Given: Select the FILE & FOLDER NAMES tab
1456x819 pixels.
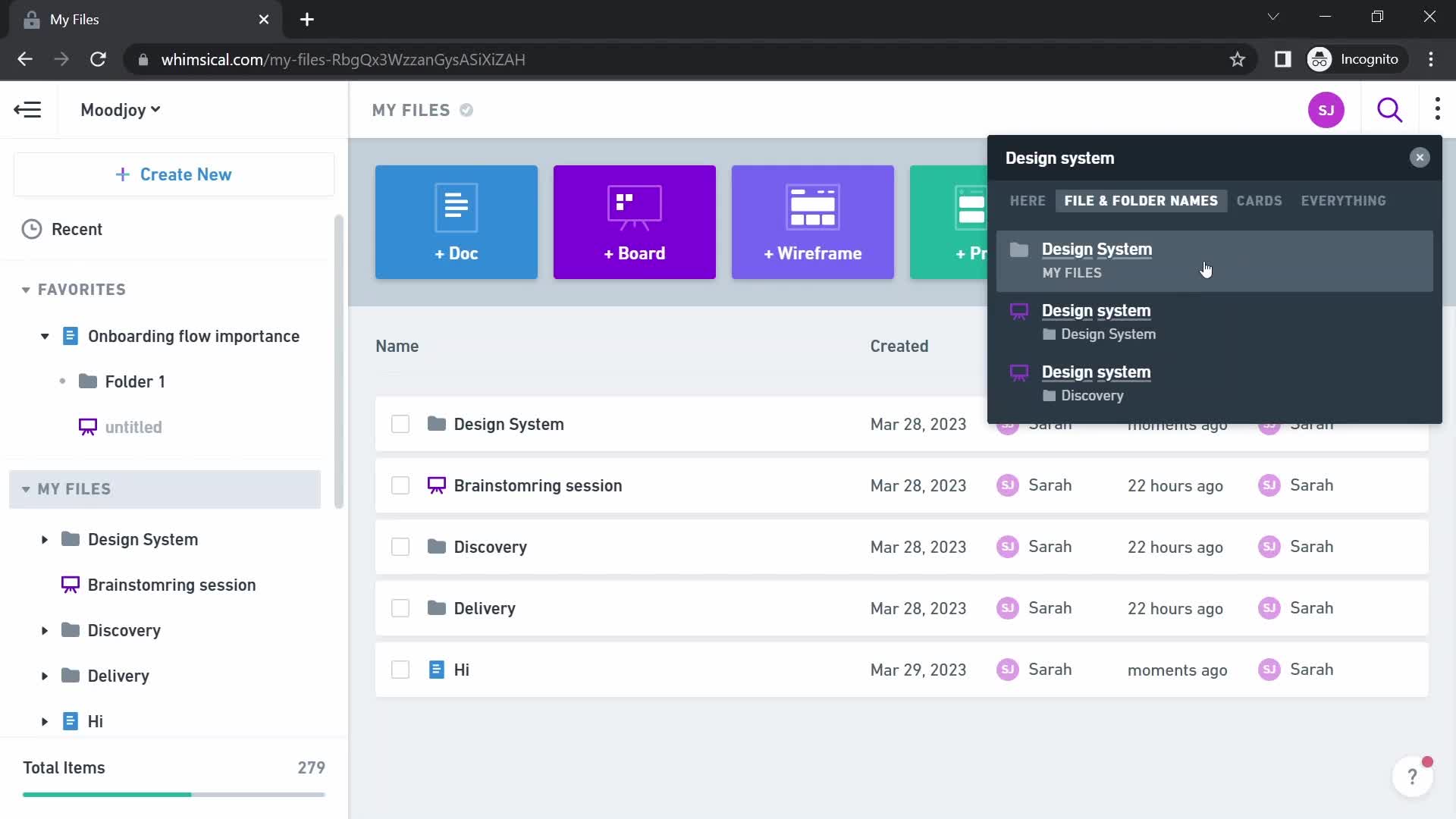Looking at the screenshot, I should tap(1143, 201).
